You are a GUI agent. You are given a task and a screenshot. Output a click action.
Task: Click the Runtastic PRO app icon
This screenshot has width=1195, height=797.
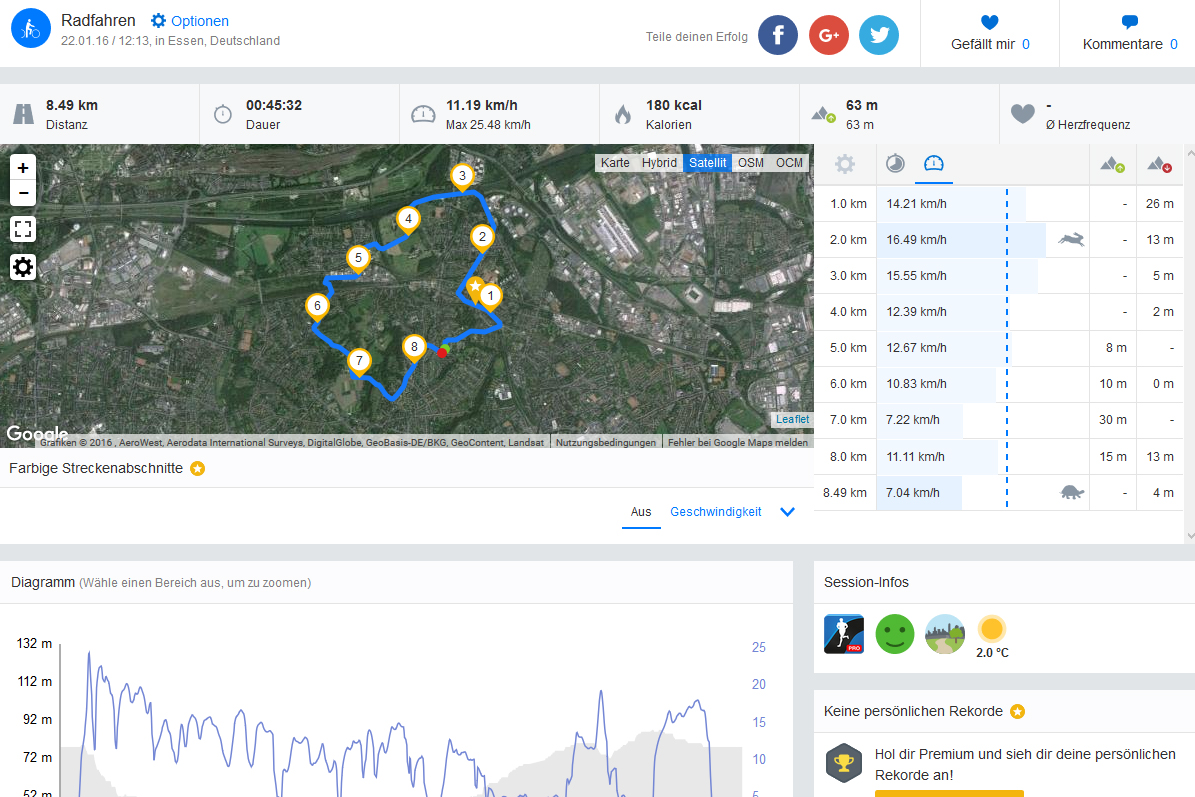click(x=844, y=634)
